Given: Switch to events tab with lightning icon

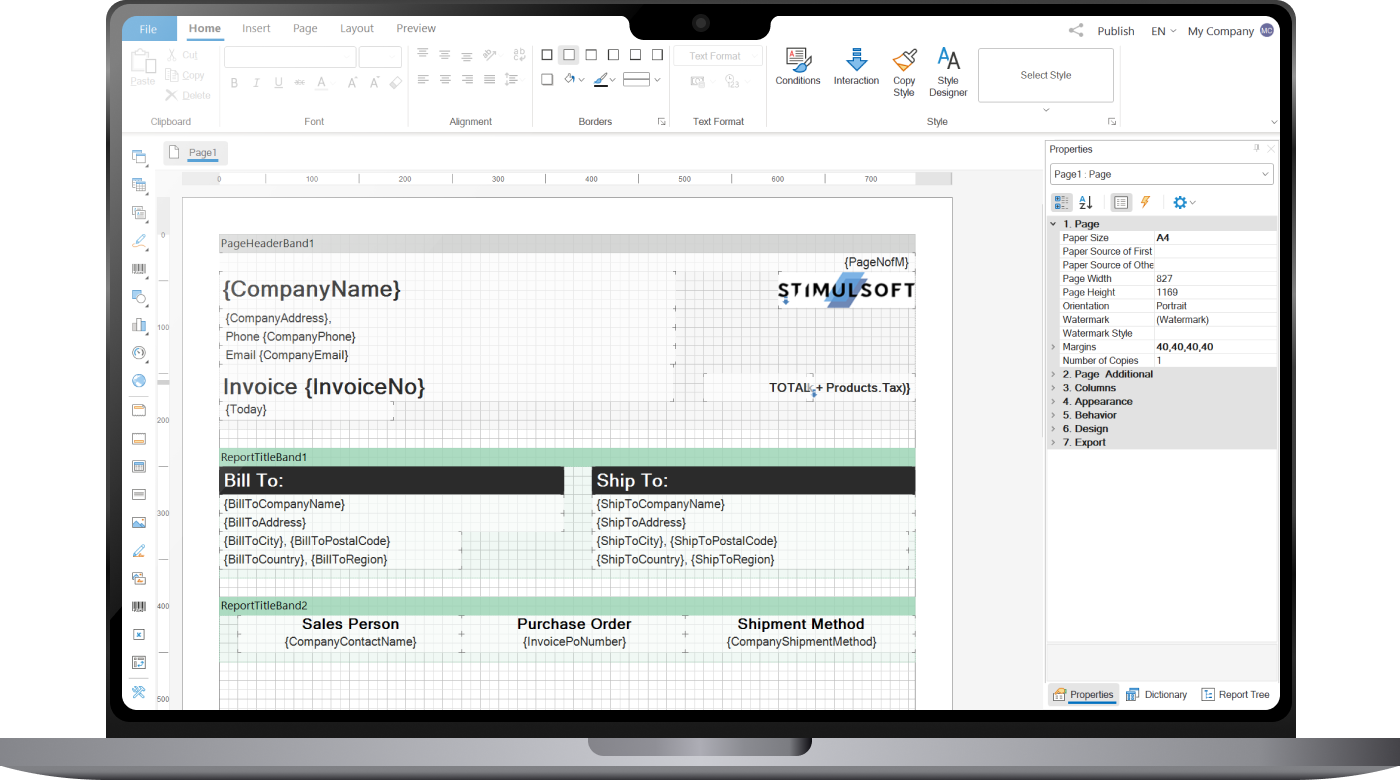Looking at the screenshot, I should [x=1146, y=202].
